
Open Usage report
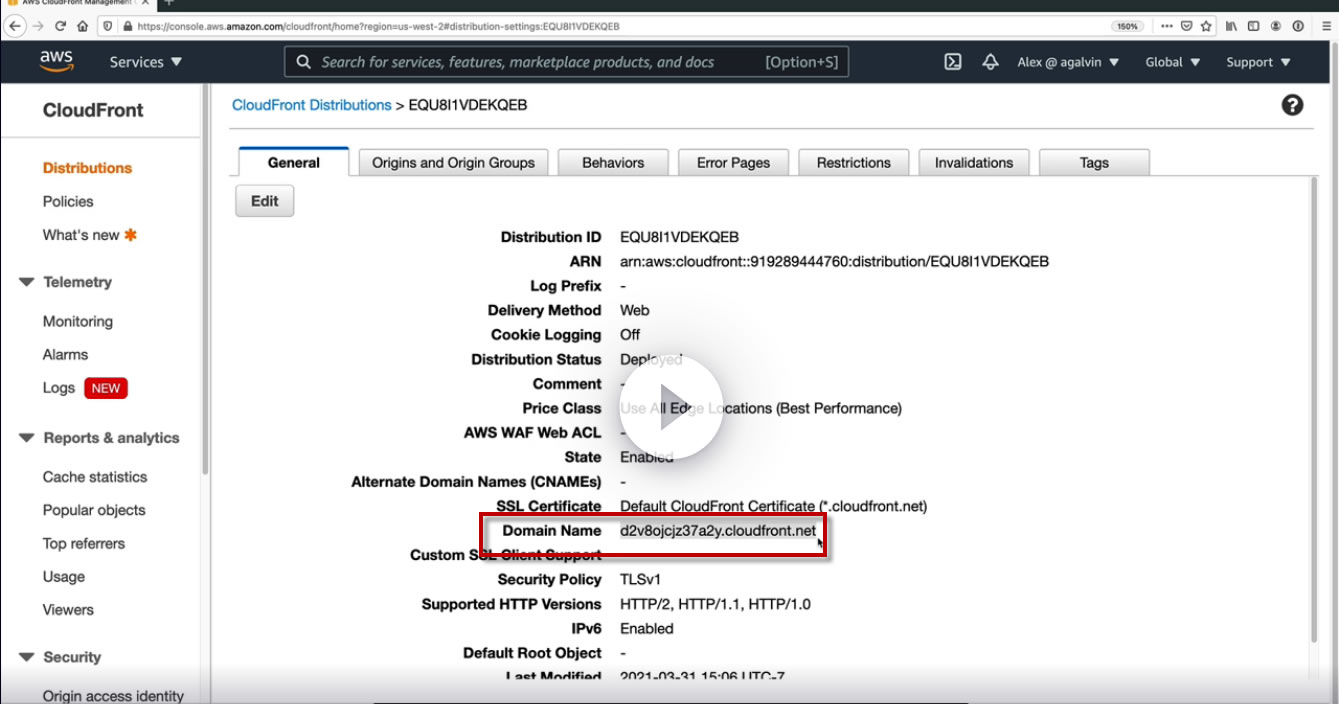(x=64, y=576)
